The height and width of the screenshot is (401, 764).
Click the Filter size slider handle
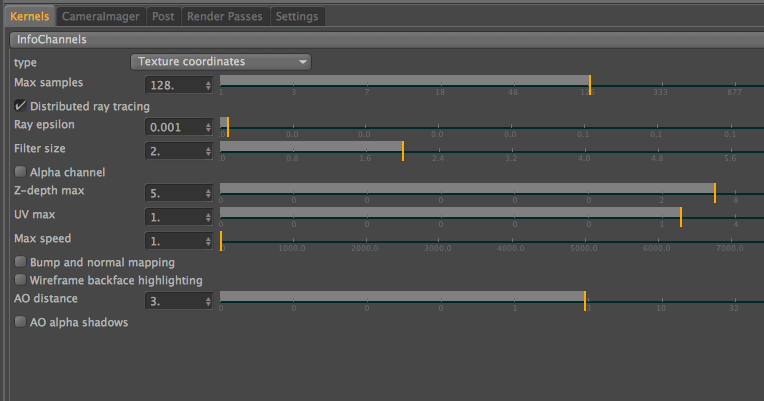403,150
